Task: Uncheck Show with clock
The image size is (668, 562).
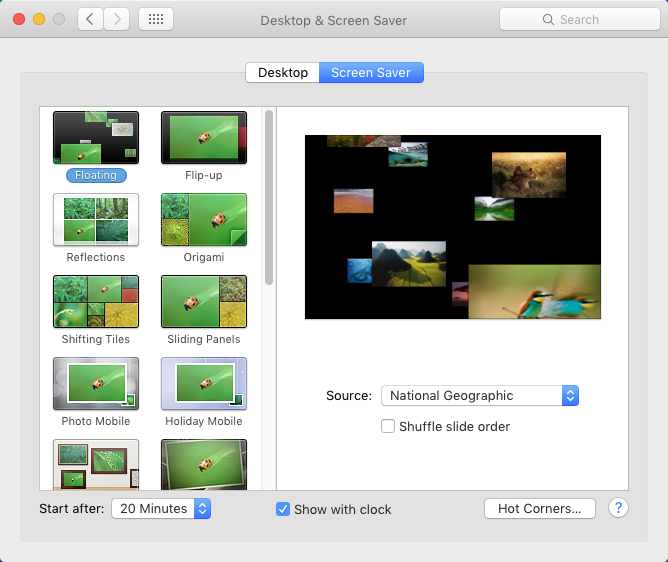Action: pos(283,509)
